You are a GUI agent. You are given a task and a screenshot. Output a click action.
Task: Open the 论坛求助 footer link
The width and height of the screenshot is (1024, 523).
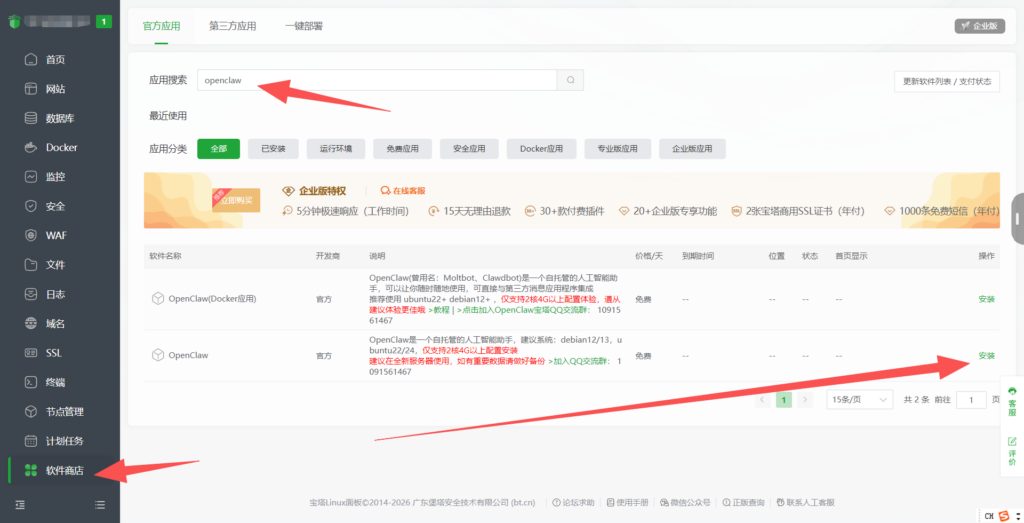[x=573, y=502]
